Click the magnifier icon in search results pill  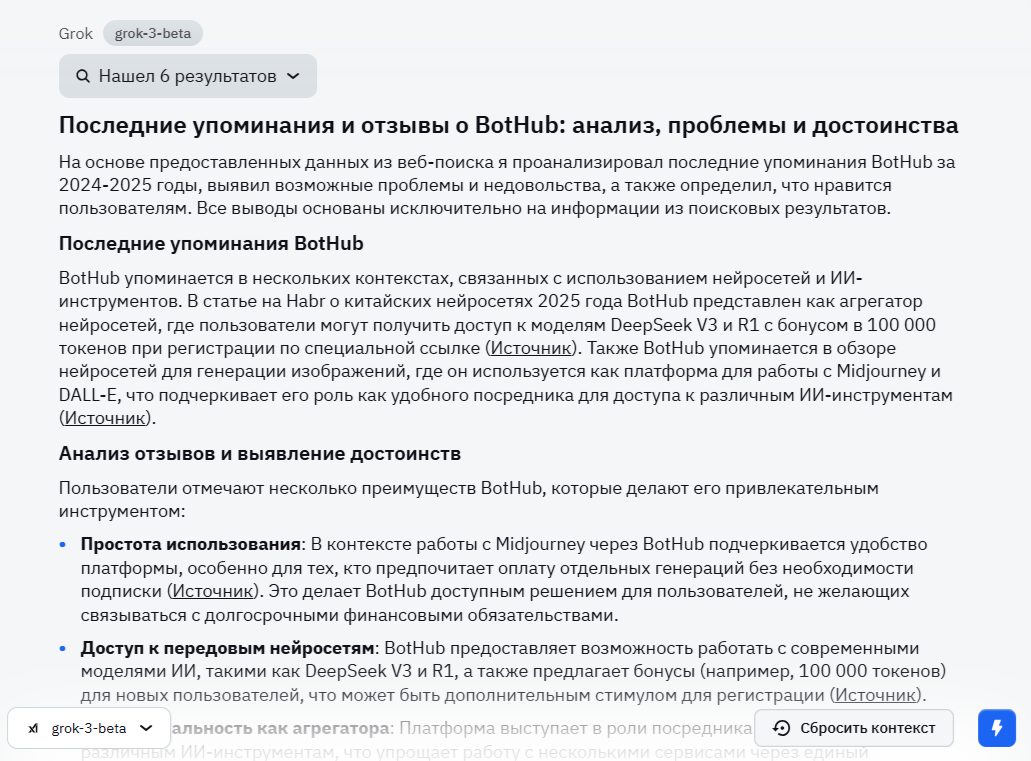(x=82, y=76)
